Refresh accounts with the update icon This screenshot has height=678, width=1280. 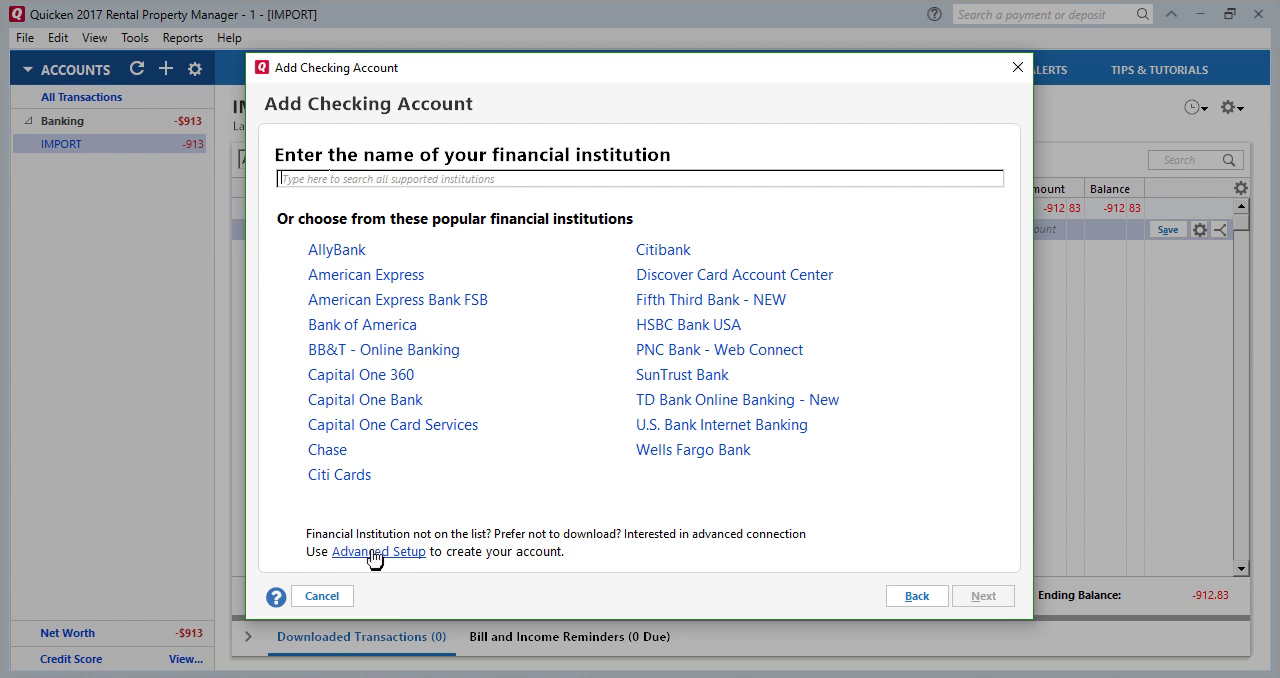tap(137, 69)
